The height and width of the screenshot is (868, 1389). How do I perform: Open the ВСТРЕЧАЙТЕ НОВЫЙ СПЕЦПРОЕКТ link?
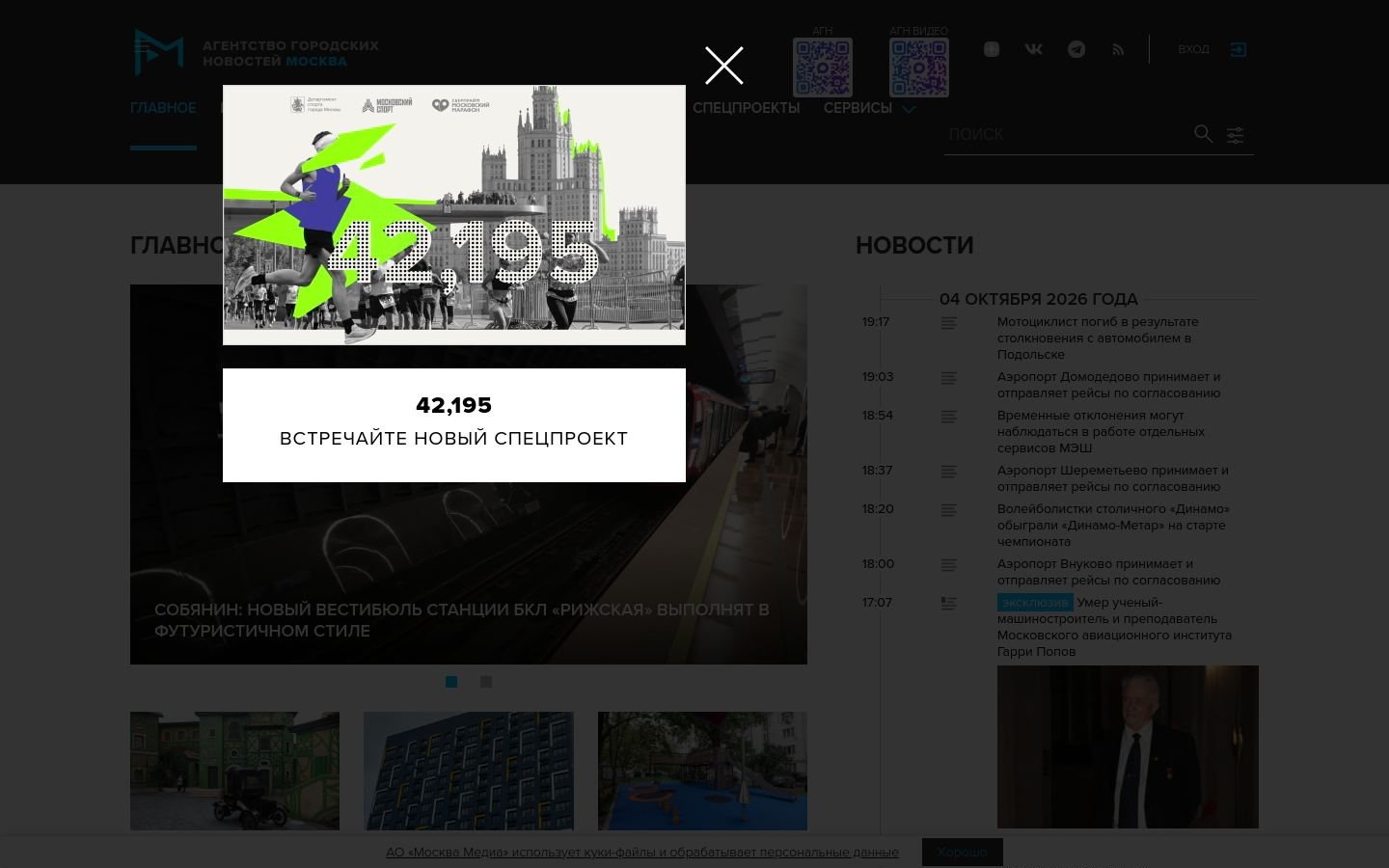click(x=453, y=438)
